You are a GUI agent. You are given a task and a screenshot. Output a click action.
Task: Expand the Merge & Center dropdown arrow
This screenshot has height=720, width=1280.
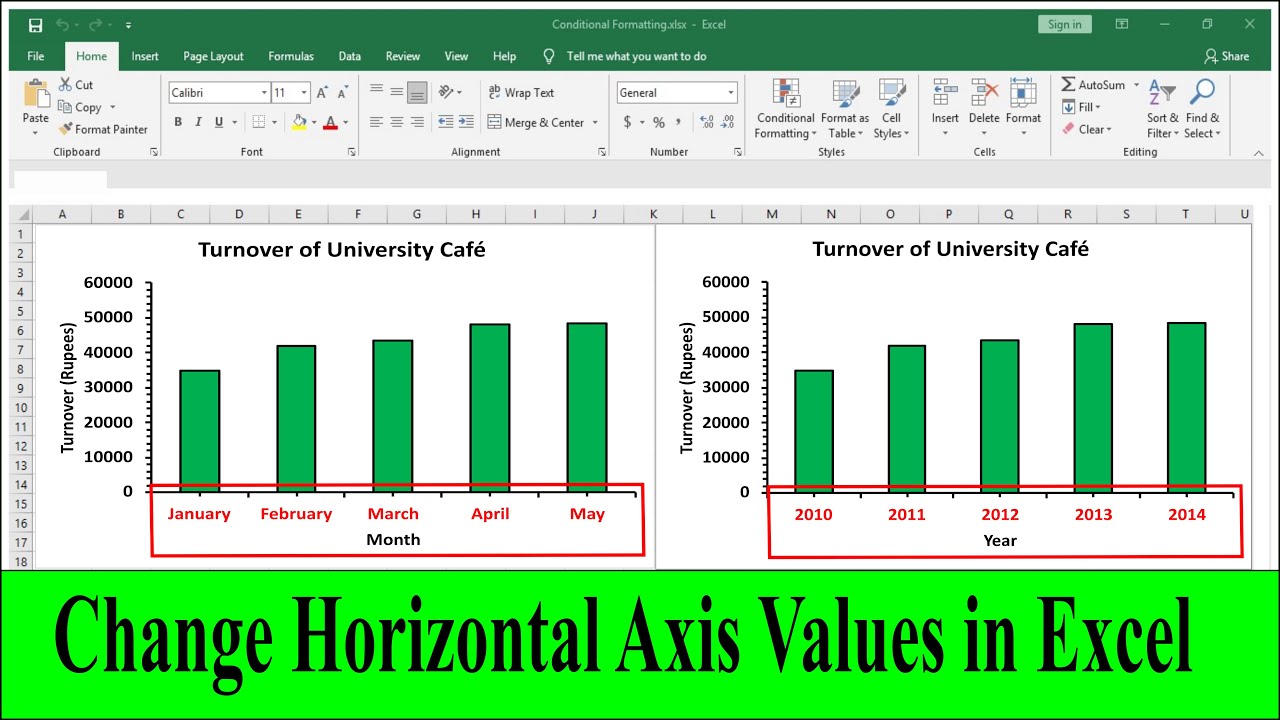coord(595,123)
